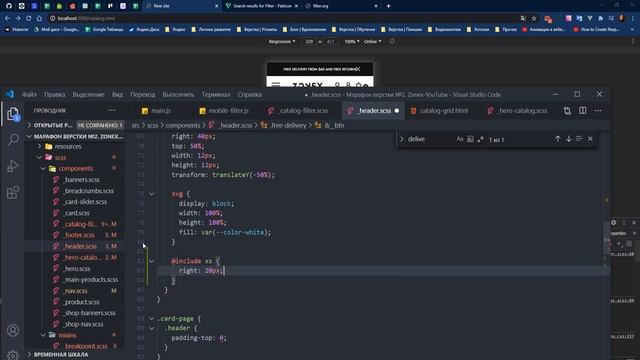Fold the .card-page block
The width and height of the screenshot is (640, 360).
(x=151, y=318)
